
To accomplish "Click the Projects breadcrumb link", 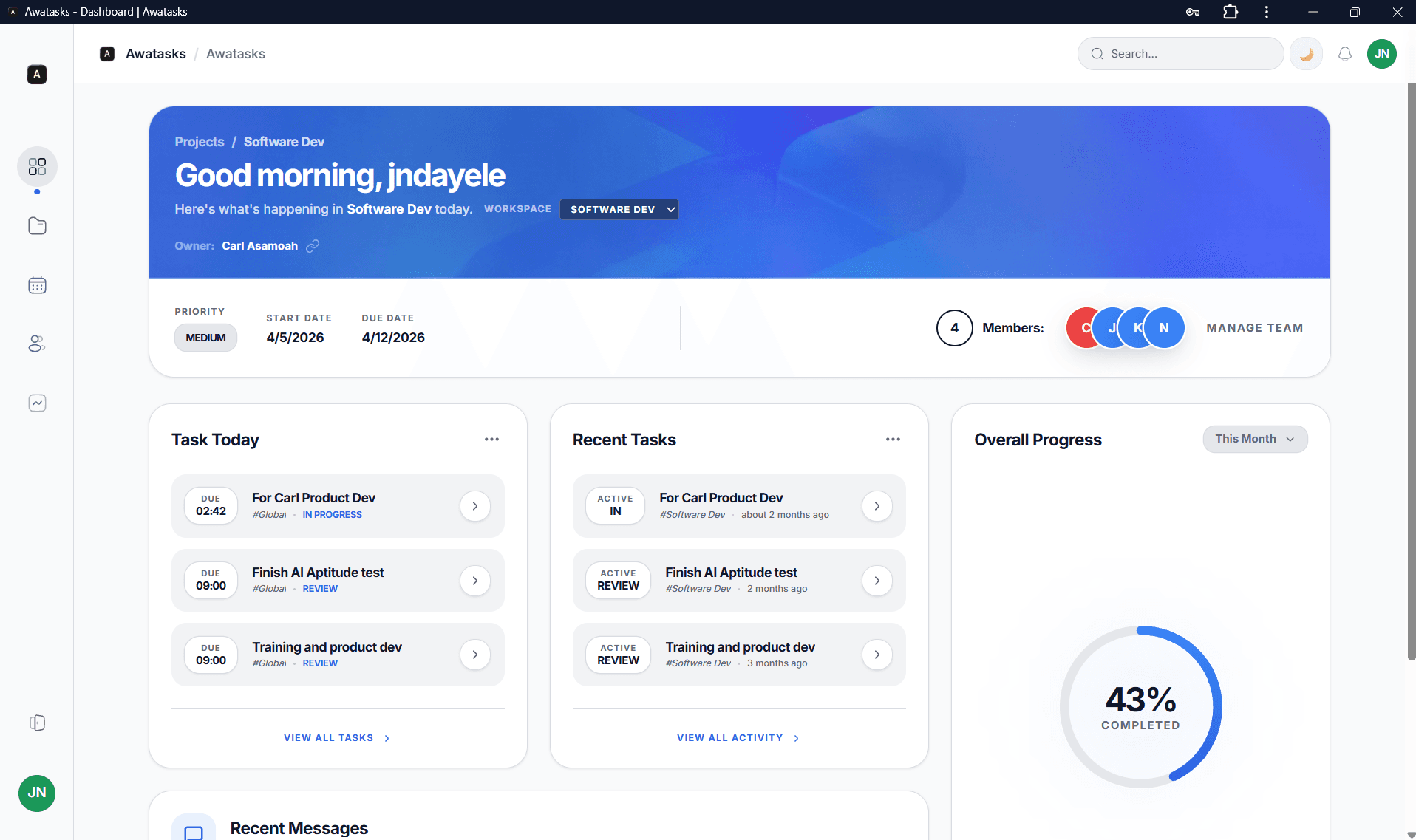I will pyautogui.click(x=200, y=142).
